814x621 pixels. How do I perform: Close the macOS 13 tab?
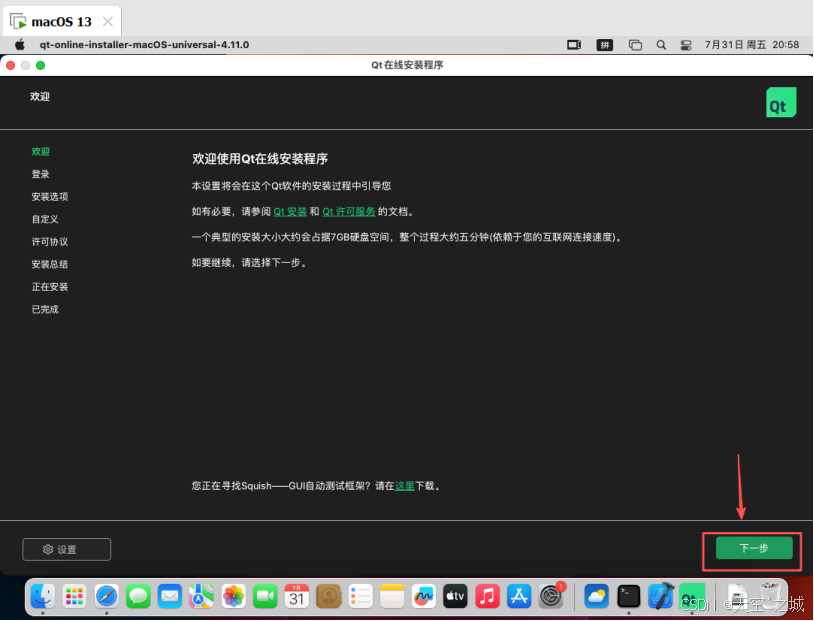coord(108,22)
